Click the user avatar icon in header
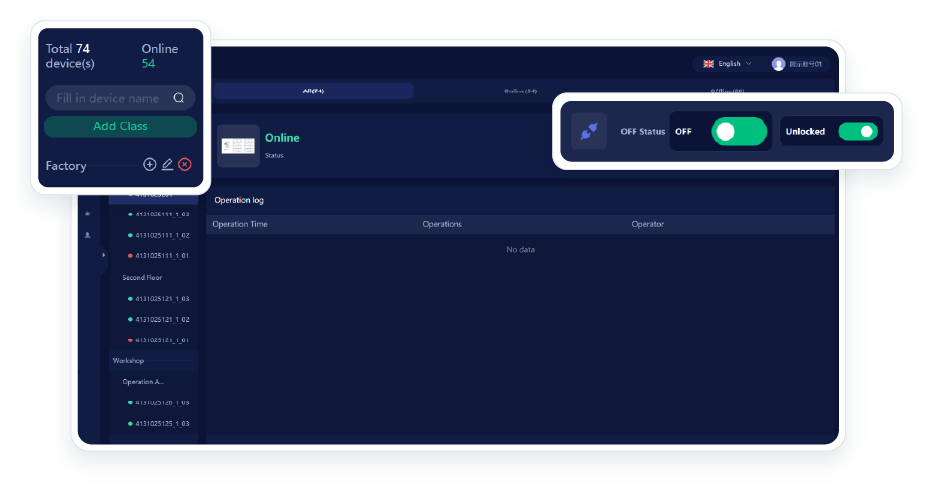The image size is (934, 493). click(778, 64)
